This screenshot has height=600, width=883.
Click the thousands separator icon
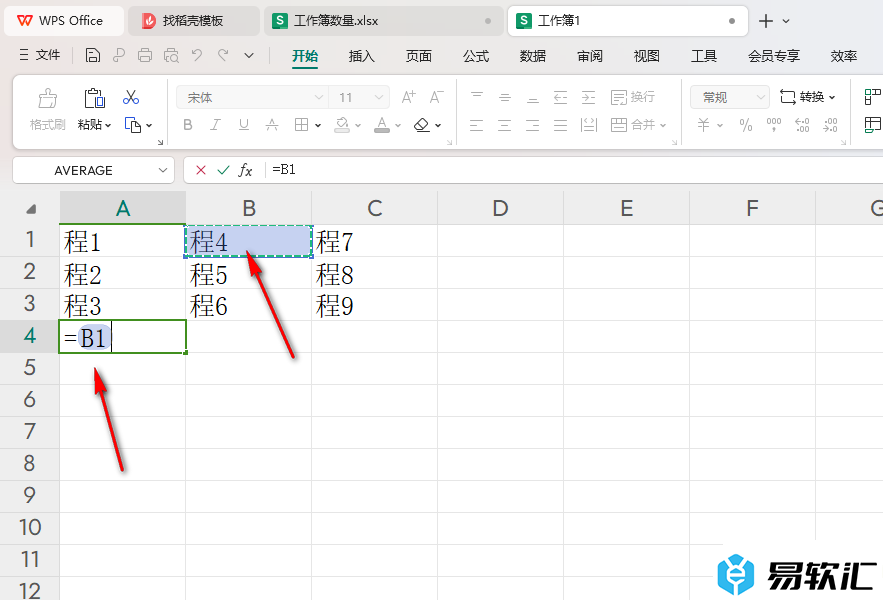[774, 125]
